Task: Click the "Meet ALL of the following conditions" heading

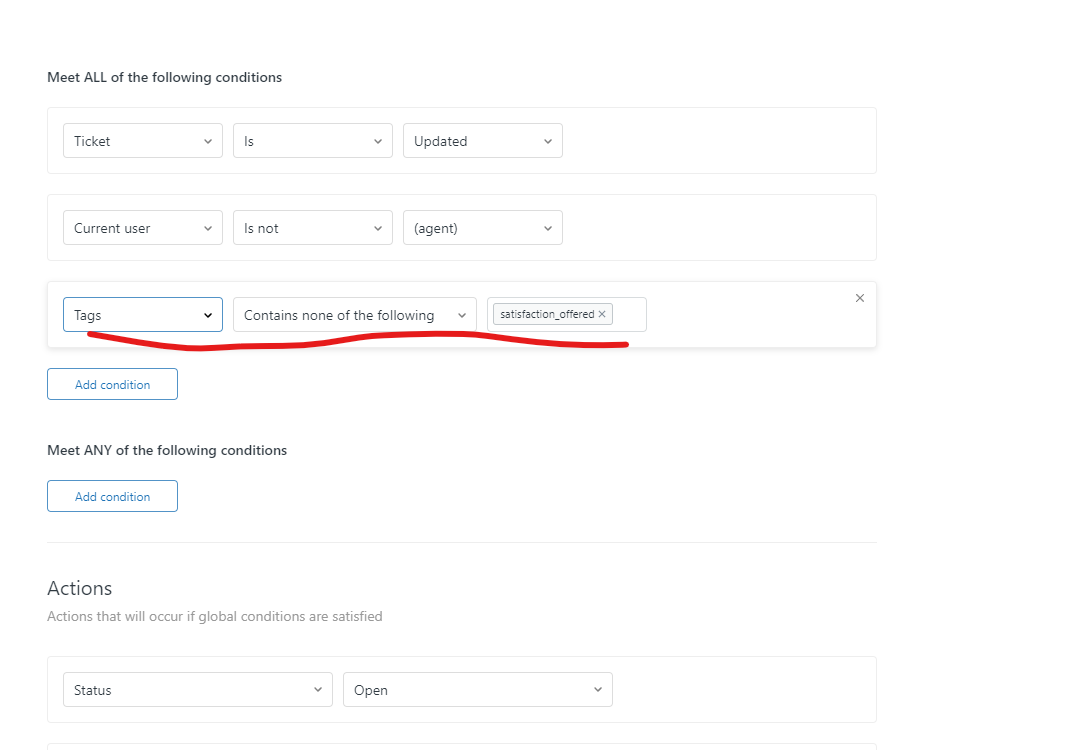Action: pos(164,77)
